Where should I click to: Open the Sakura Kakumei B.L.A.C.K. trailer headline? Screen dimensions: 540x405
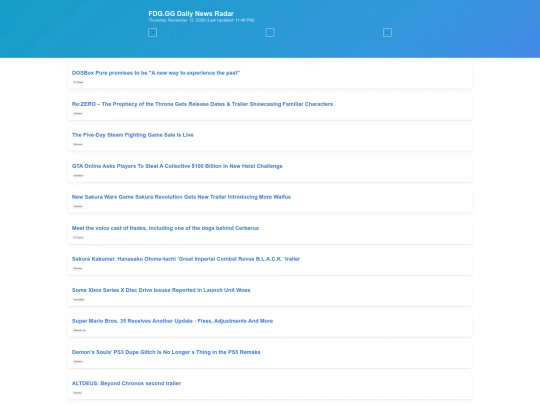click(186, 259)
